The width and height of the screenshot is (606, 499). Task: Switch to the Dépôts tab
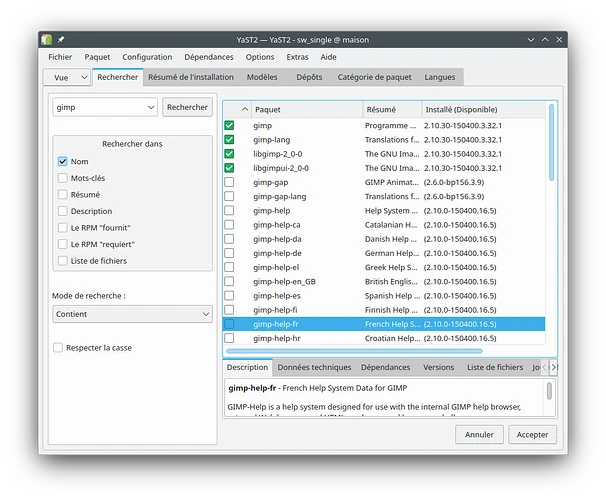click(309, 77)
